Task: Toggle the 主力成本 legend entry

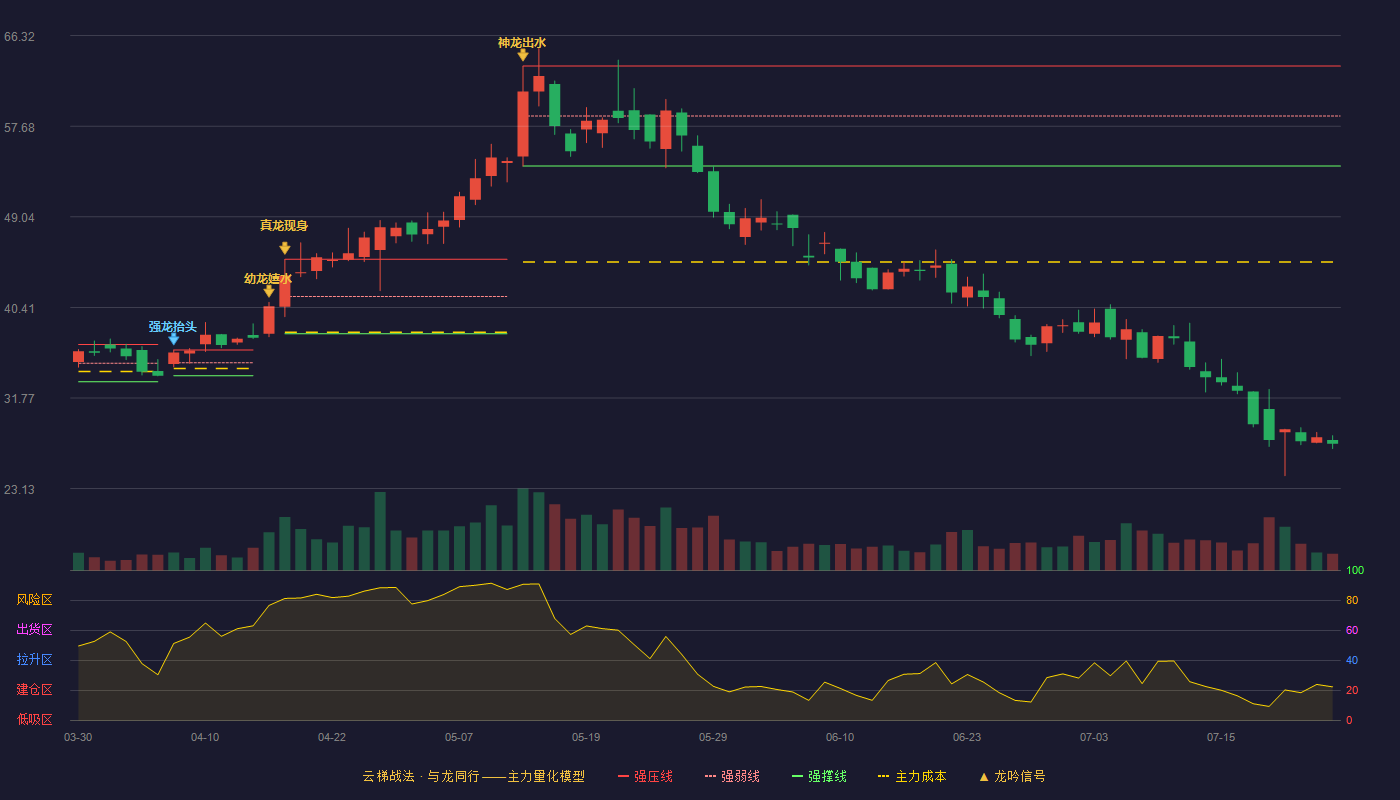Action: point(912,776)
